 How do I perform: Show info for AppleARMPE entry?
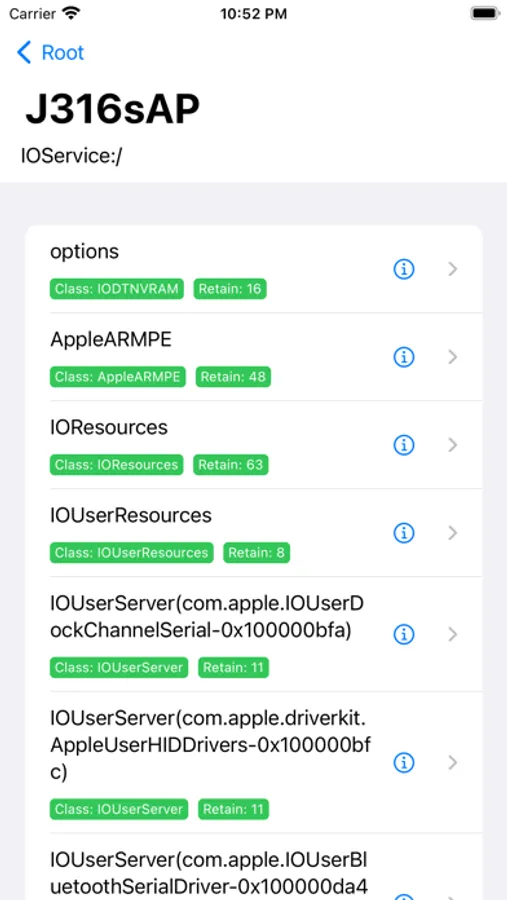404,357
